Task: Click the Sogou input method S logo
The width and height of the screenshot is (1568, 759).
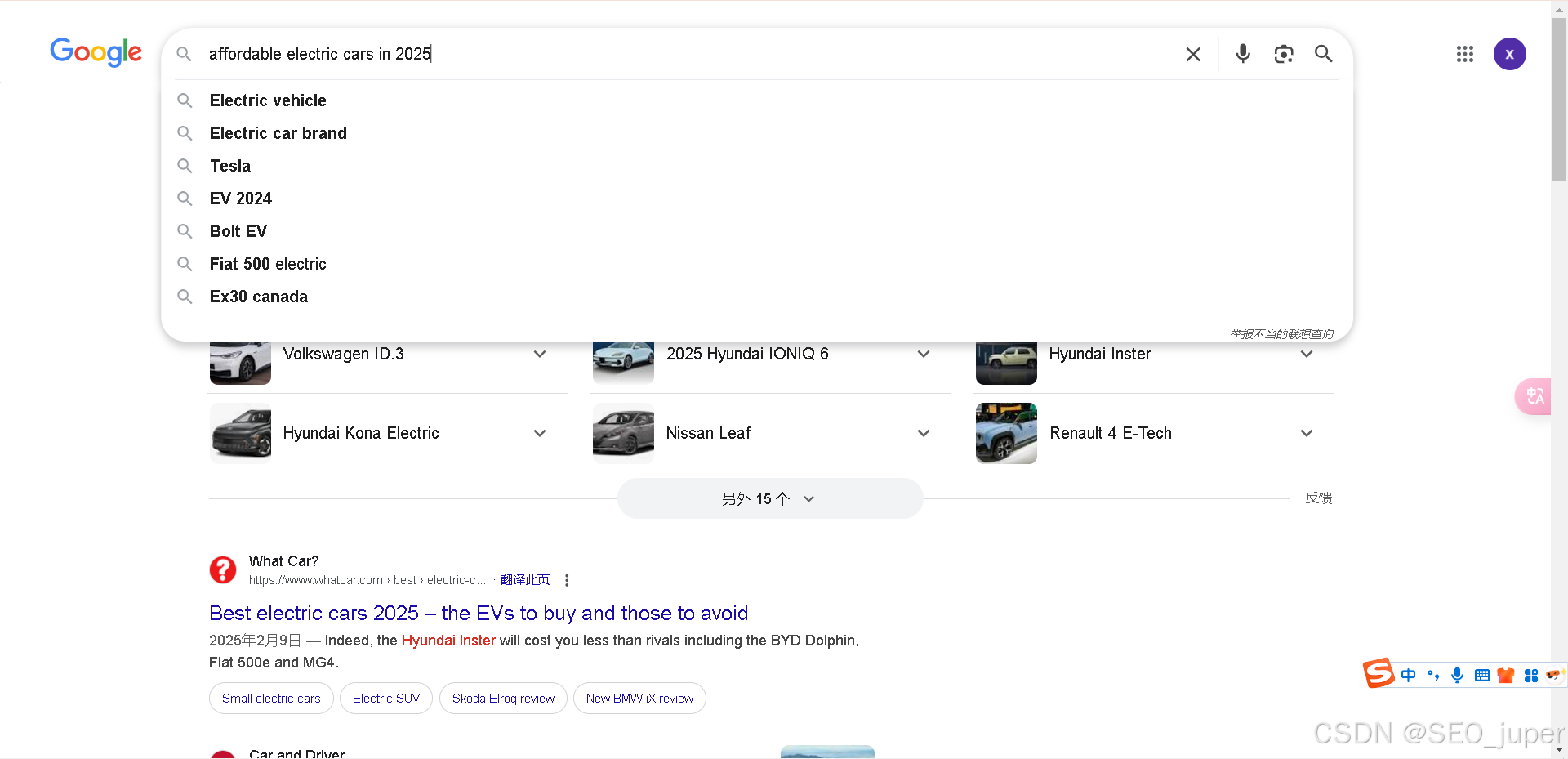Action: [1379, 673]
